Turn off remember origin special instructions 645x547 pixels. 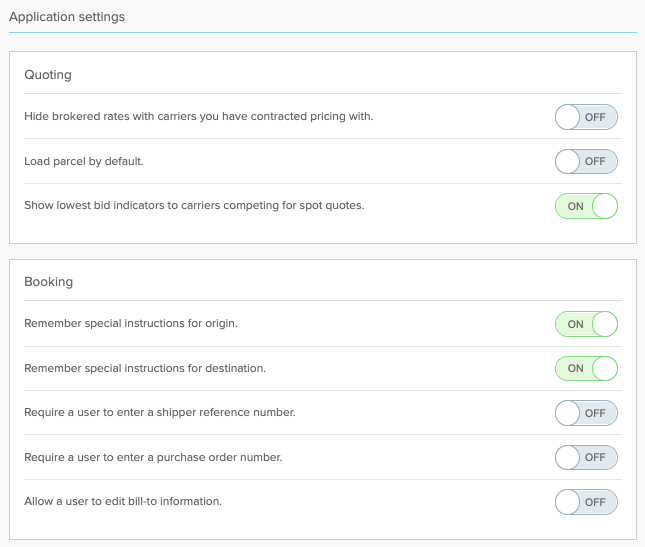(x=586, y=324)
